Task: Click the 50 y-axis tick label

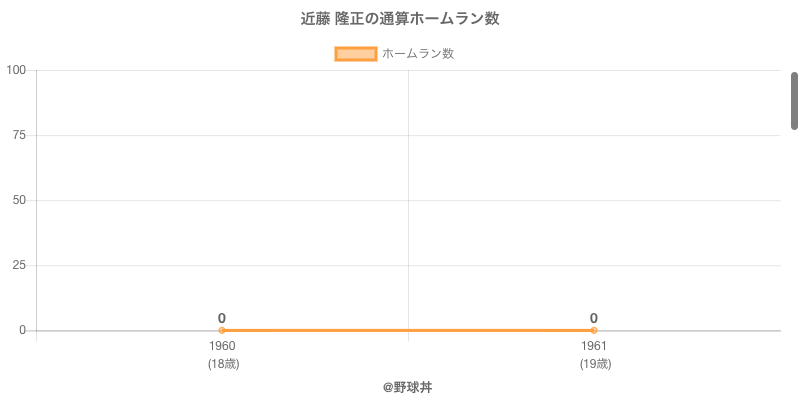Action: click(x=19, y=200)
